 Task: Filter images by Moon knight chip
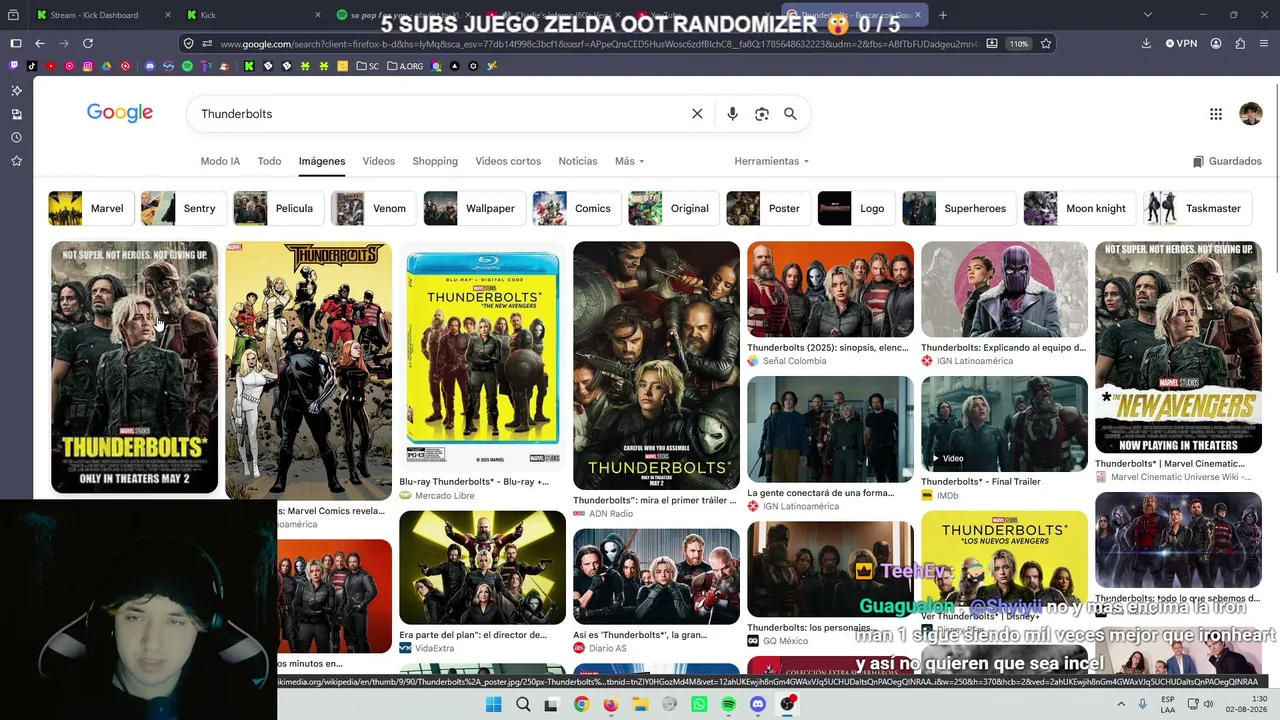(x=1080, y=208)
